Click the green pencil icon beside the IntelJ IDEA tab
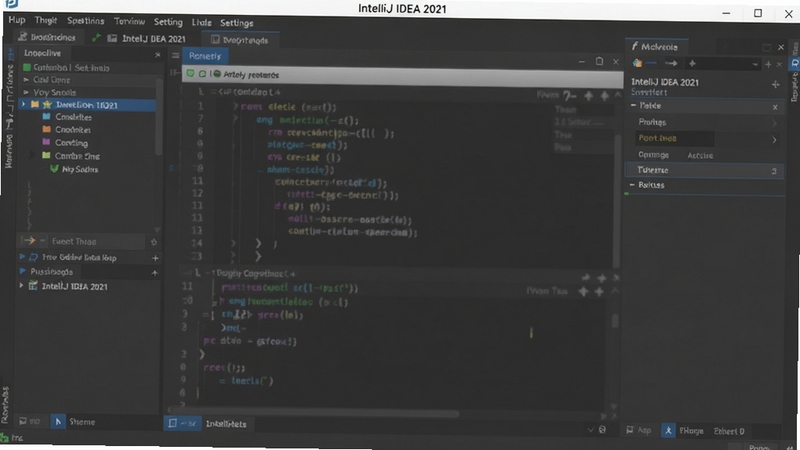800x450 pixels. (x=96, y=38)
